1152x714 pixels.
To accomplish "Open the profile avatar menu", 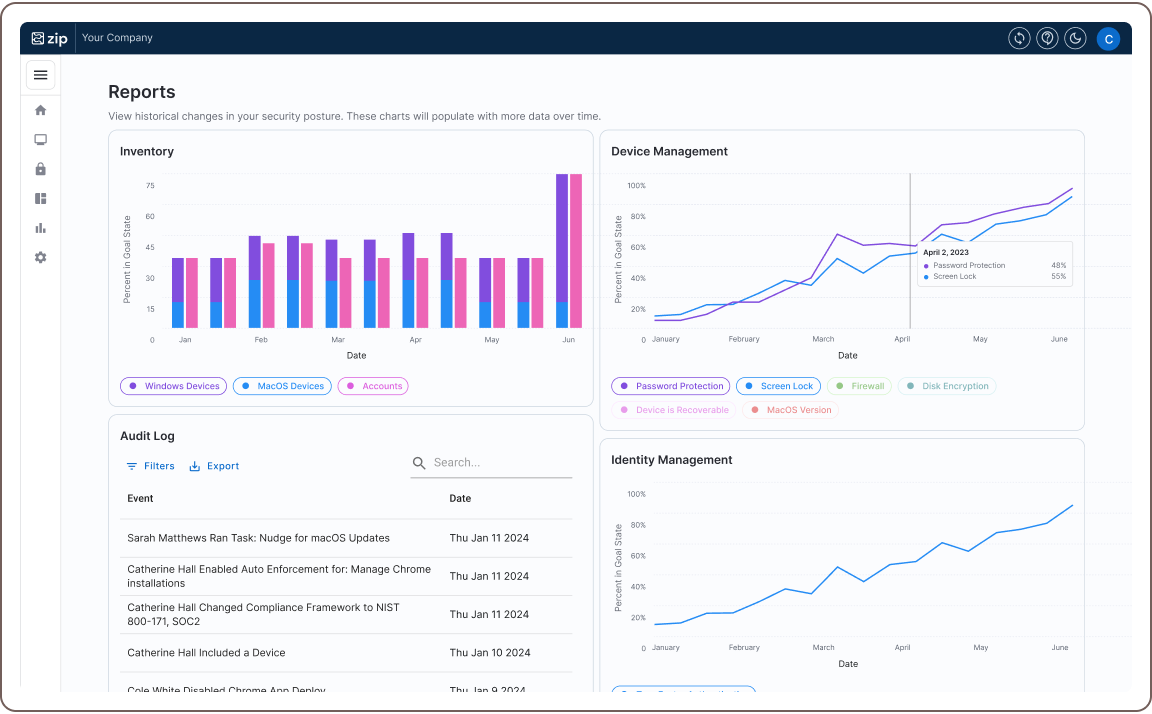I will click(1108, 38).
